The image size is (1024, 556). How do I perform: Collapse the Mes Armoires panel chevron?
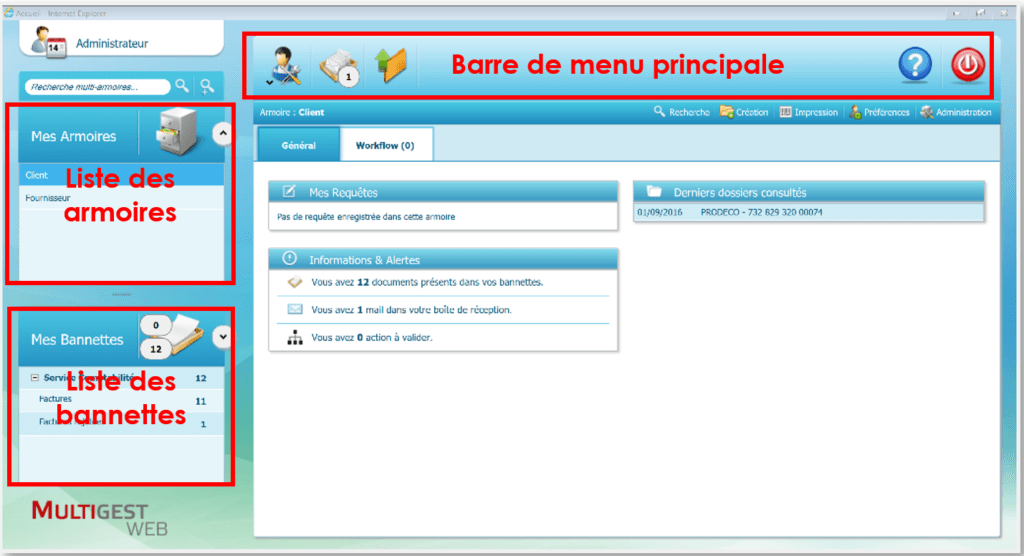223,131
